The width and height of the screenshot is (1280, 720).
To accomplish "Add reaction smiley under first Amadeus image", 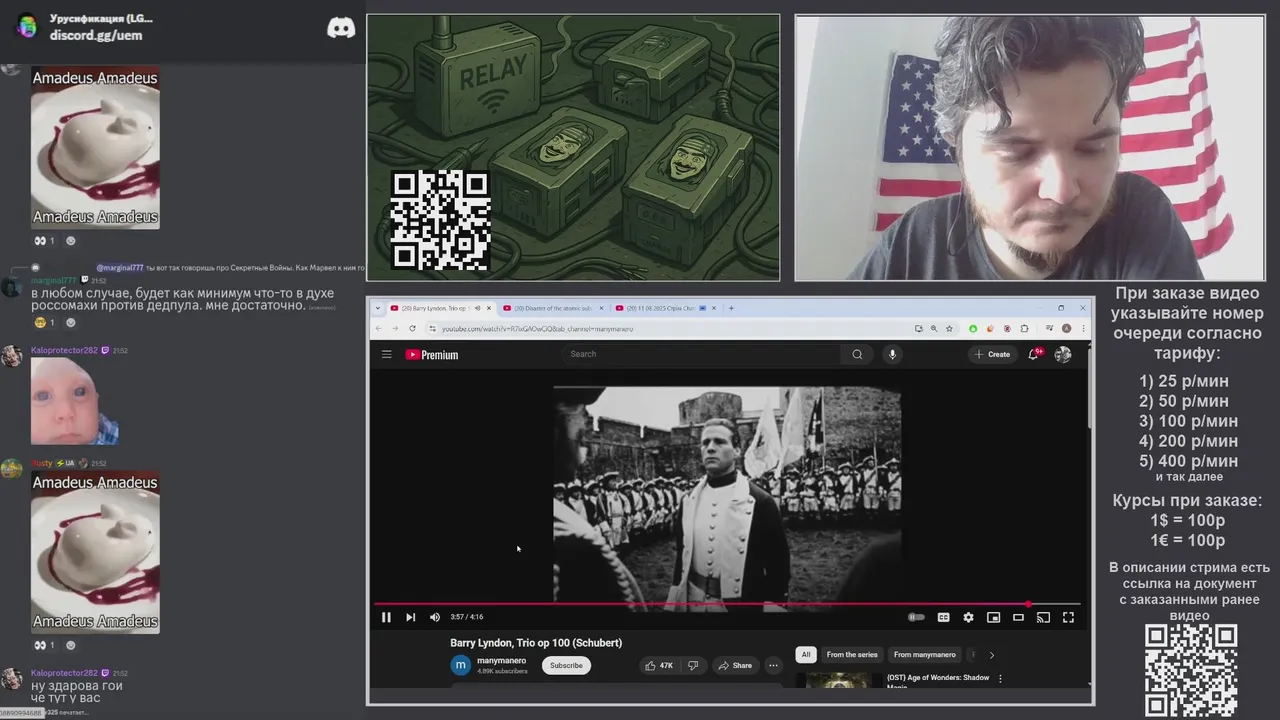I will point(70,241).
